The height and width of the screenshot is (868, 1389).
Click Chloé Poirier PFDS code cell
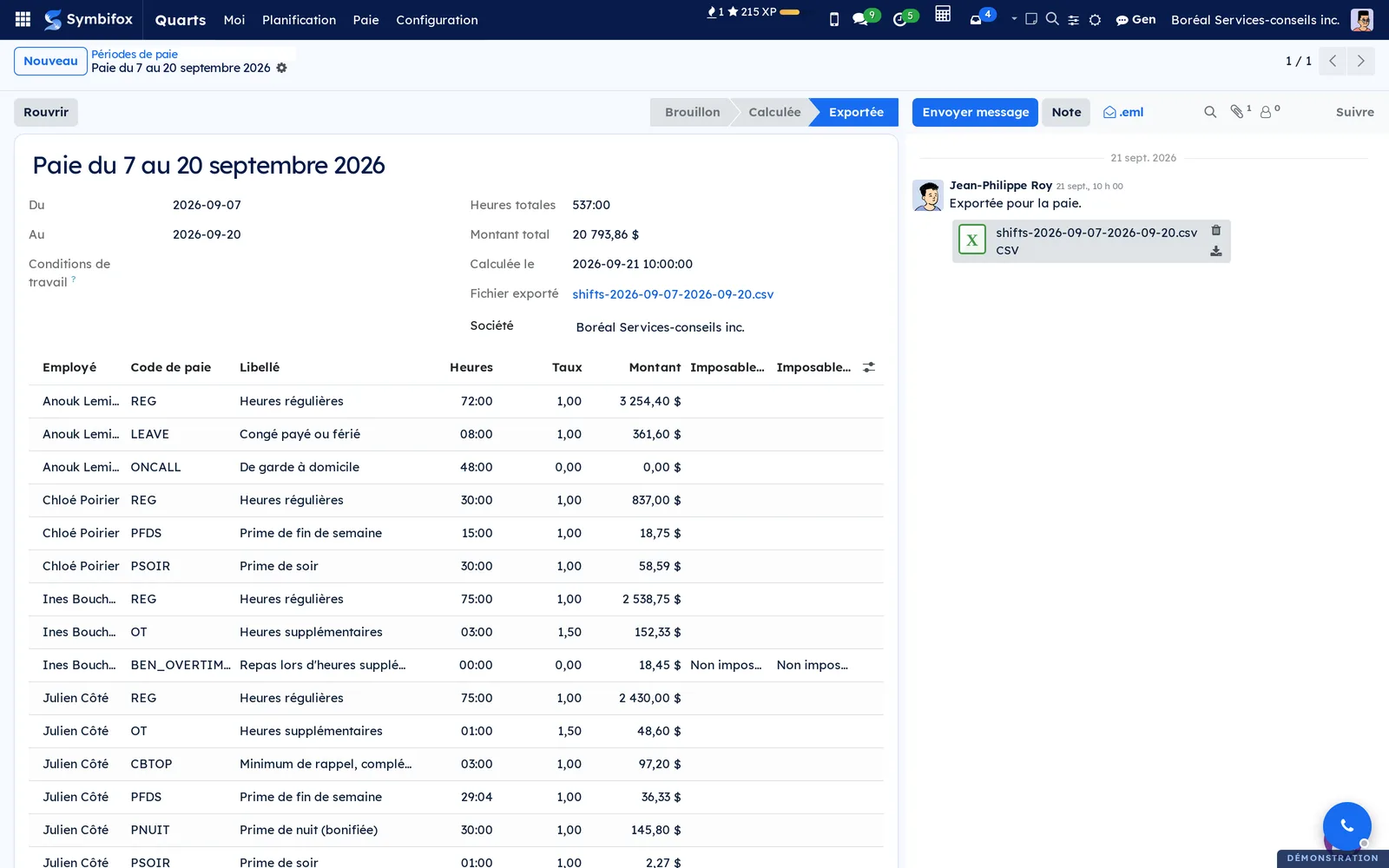point(146,533)
